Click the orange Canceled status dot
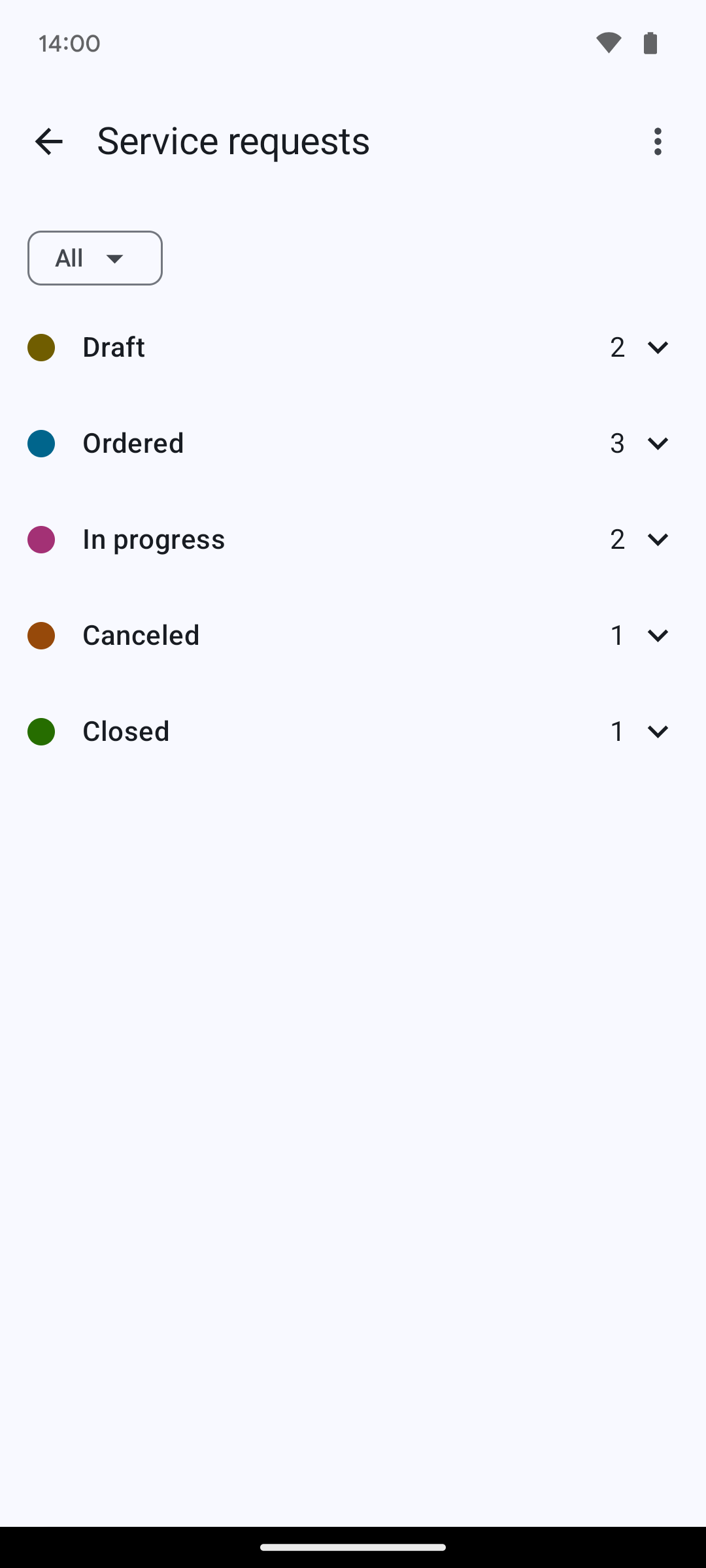The height and width of the screenshot is (1568, 706). [x=41, y=636]
